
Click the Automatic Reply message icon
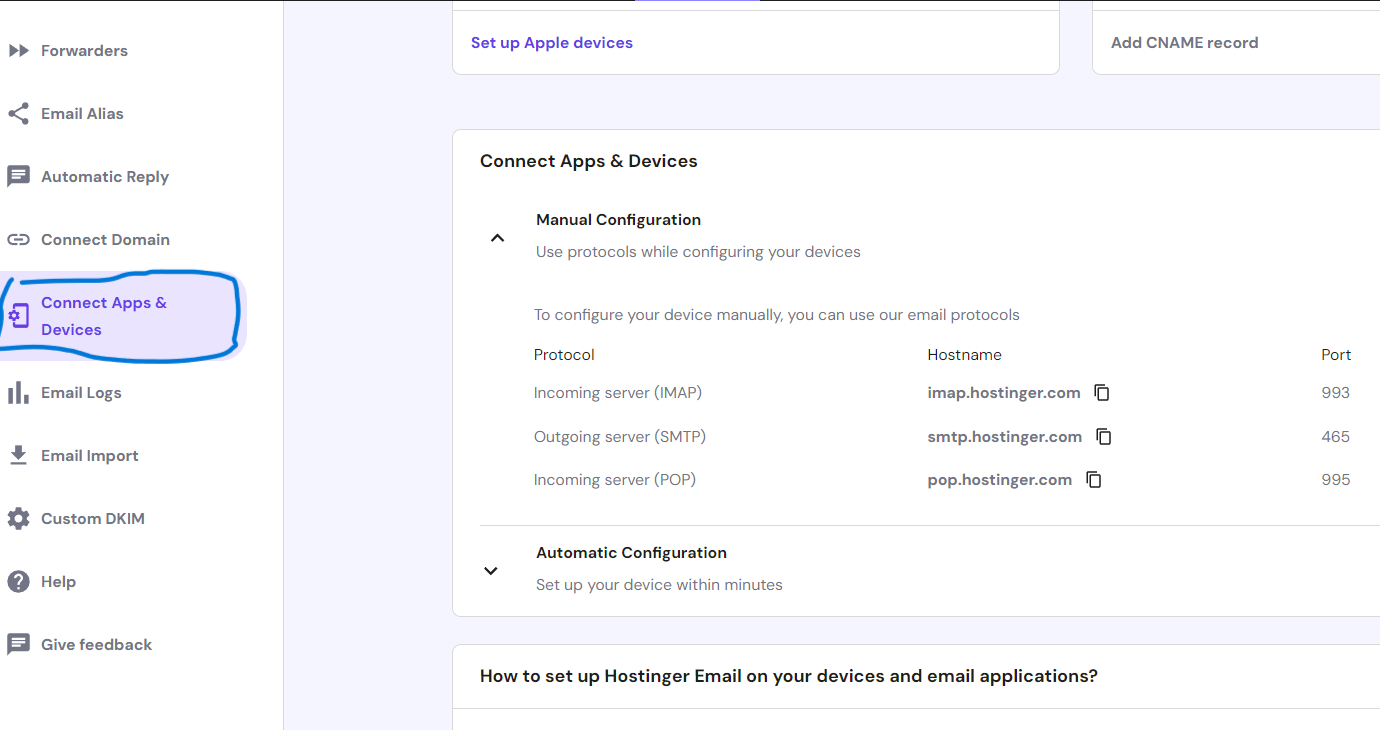18,177
